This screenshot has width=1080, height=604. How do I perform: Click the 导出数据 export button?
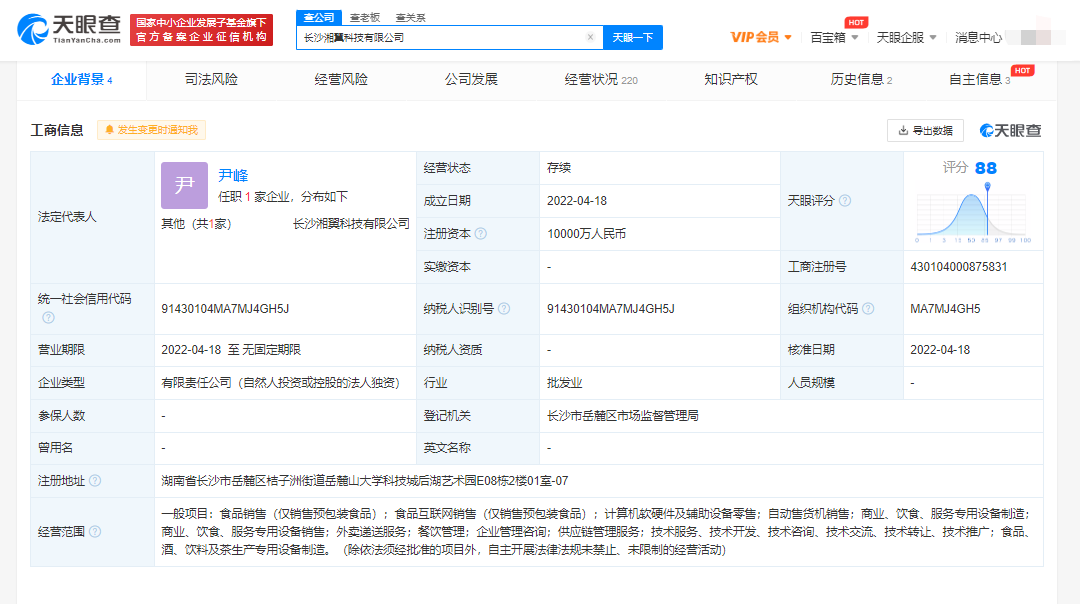pos(925,130)
